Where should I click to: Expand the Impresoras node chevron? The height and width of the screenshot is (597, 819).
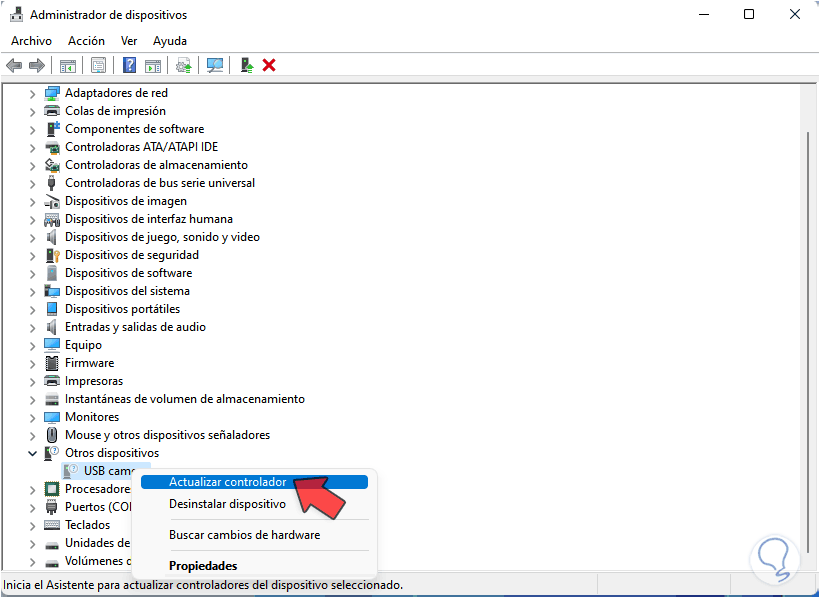32,382
